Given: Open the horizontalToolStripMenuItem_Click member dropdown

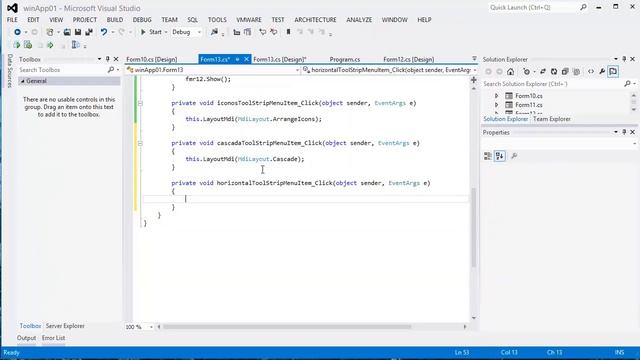Looking at the screenshot, I should click(474, 70).
